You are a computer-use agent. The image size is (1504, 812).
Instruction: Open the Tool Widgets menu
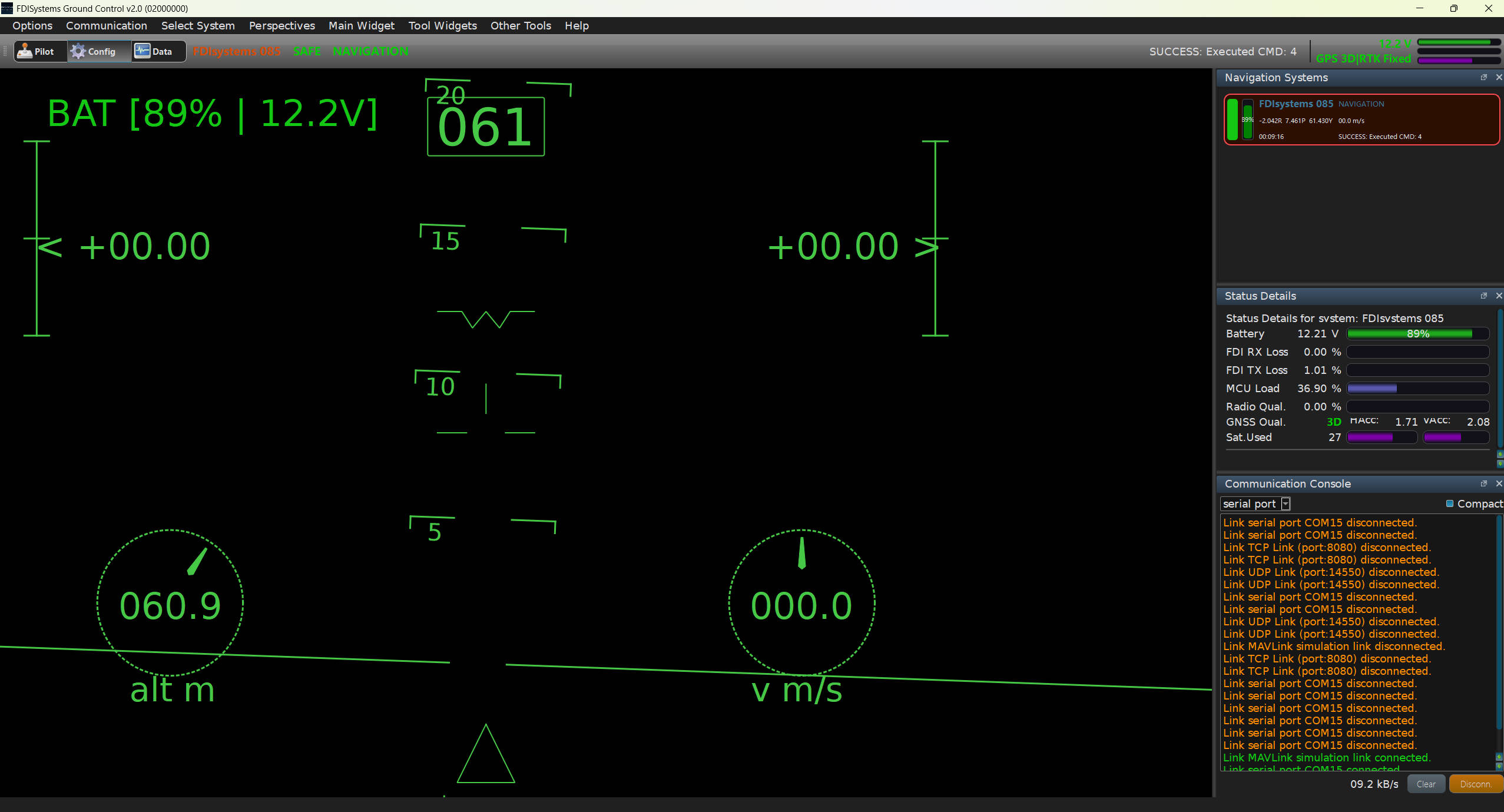click(x=443, y=25)
